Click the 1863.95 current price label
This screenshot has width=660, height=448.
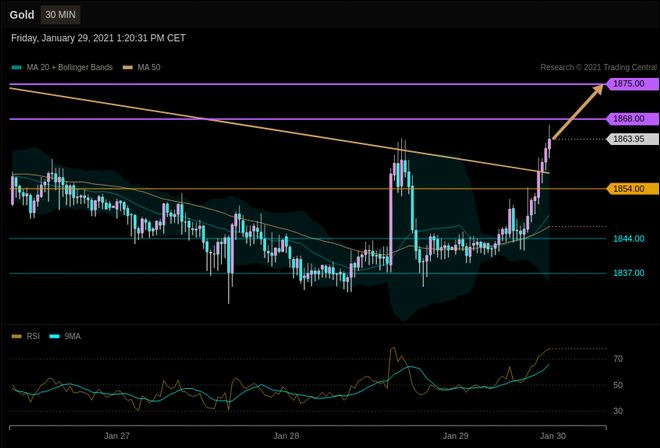pos(632,139)
